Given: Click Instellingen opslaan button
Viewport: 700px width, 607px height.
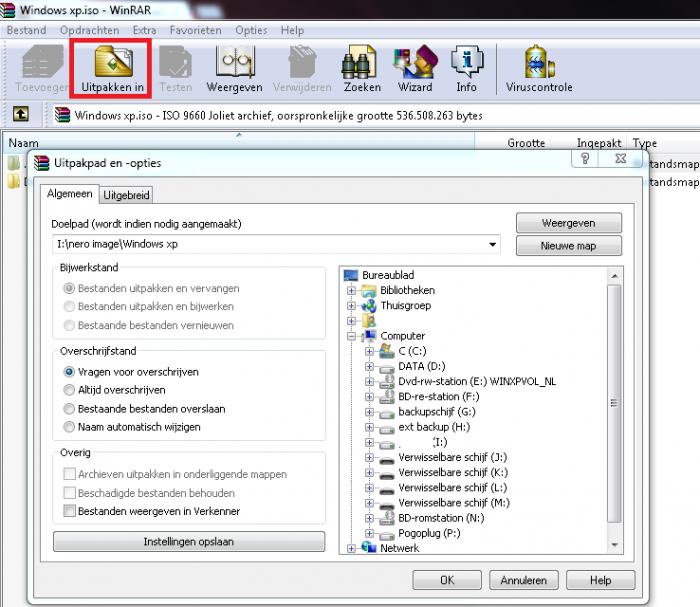Looking at the screenshot, I should (x=189, y=541).
